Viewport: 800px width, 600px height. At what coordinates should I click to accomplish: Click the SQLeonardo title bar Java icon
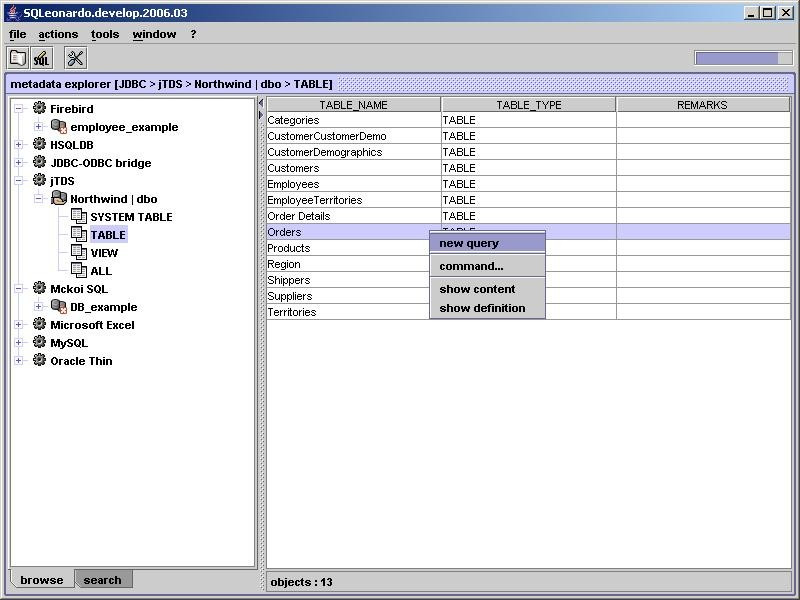coord(13,12)
